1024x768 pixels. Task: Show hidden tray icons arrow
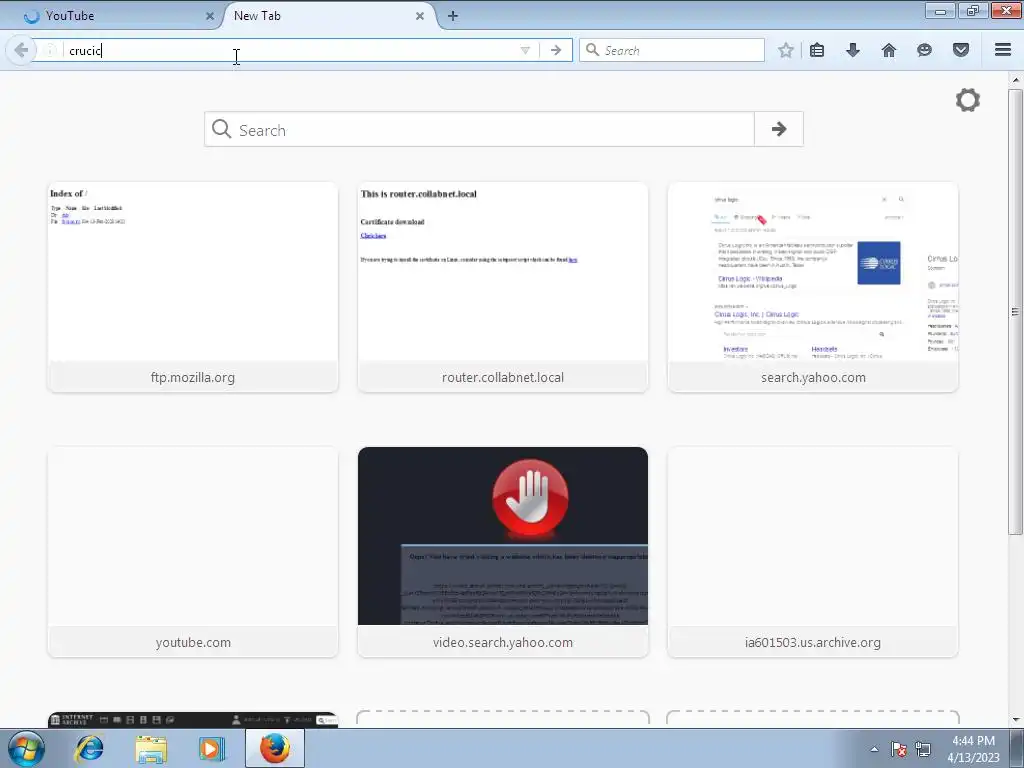point(874,749)
